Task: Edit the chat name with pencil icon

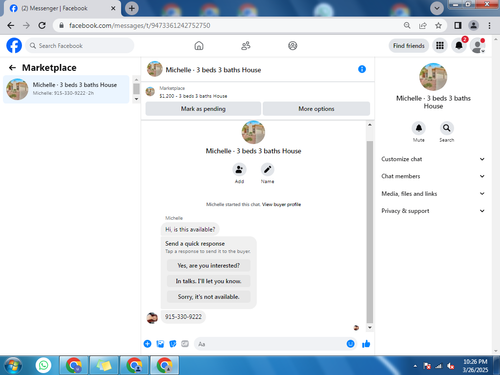Action: [267, 170]
